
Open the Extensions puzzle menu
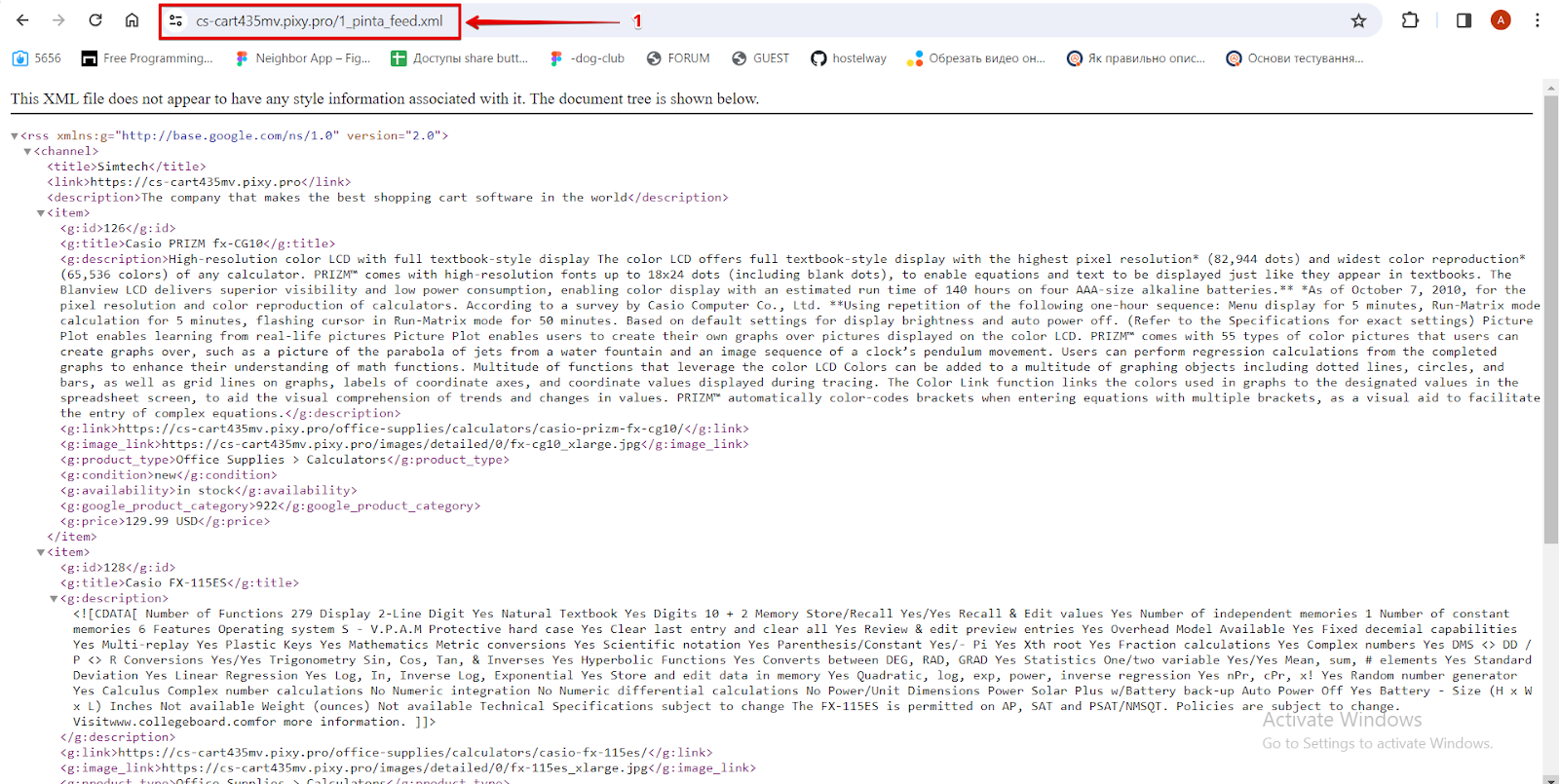click(1410, 20)
